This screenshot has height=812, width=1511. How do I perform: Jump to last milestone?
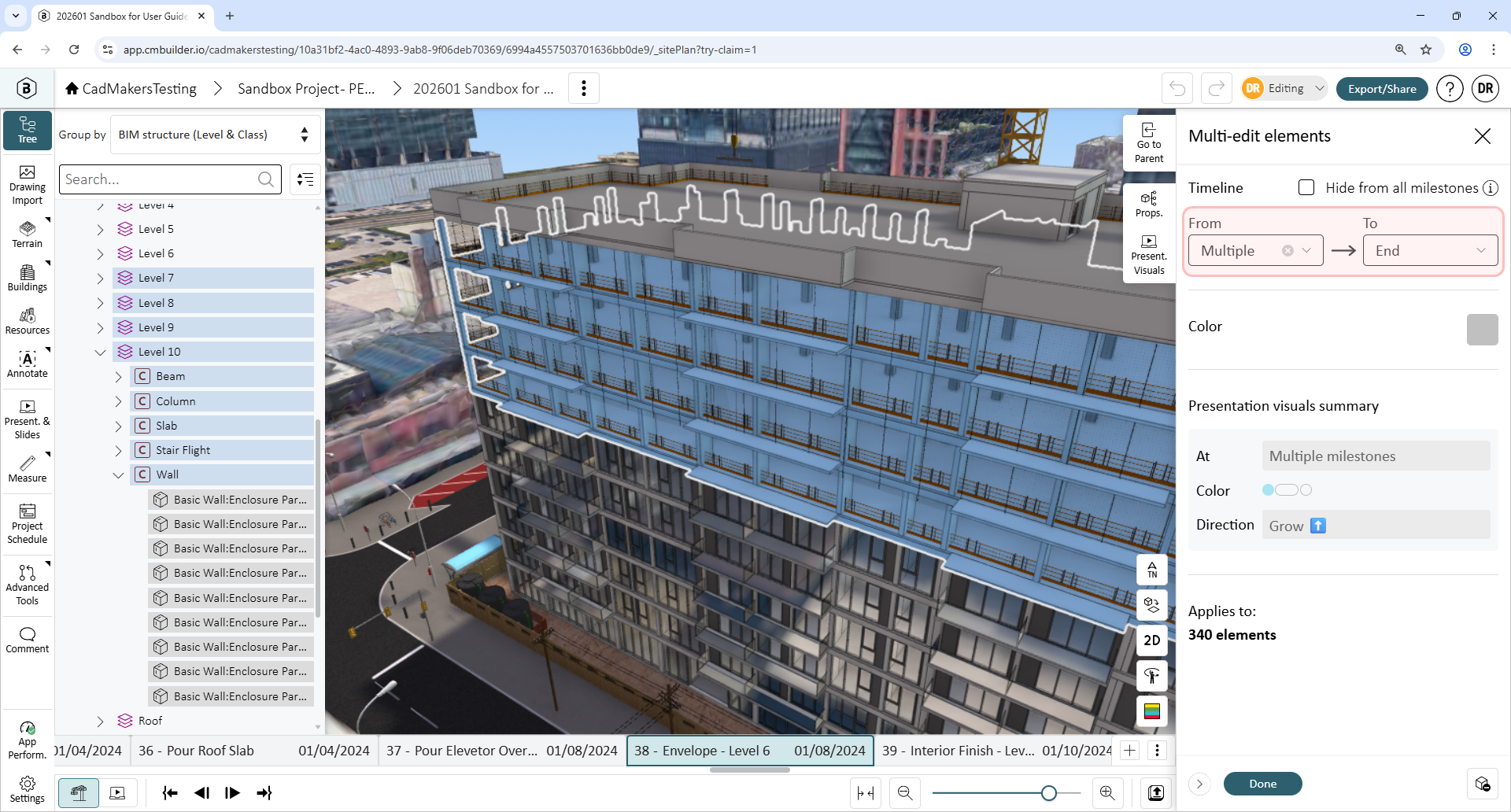point(264,793)
